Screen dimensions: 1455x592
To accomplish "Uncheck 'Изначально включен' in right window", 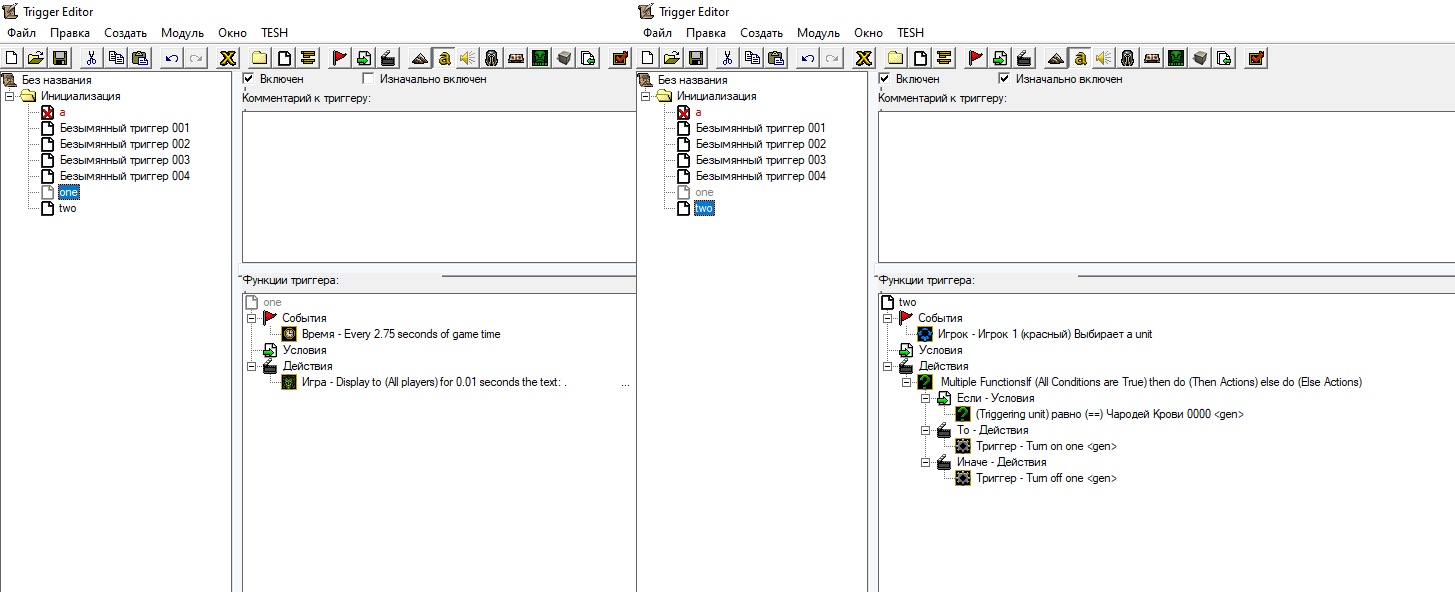I will [1004, 79].
